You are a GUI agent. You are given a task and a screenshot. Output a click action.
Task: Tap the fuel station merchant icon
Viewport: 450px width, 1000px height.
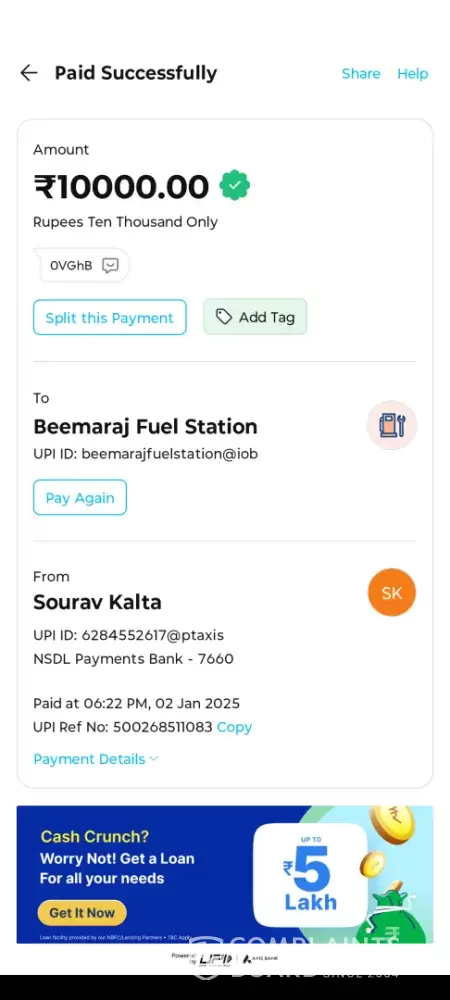[392, 425]
